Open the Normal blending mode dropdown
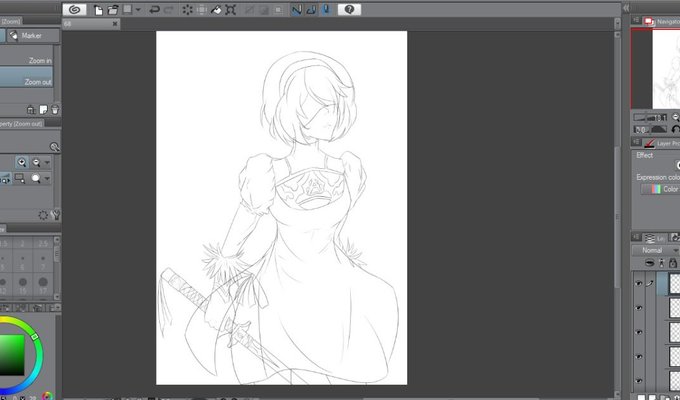The width and height of the screenshot is (680, 400). (656, 250)
